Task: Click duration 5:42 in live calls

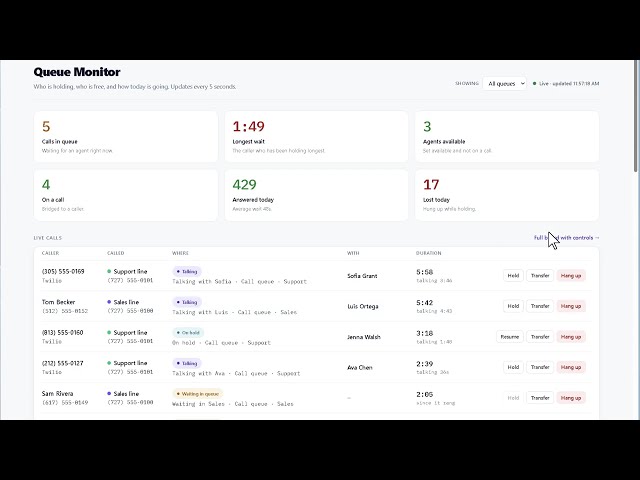Action: [x=424, y=303]
